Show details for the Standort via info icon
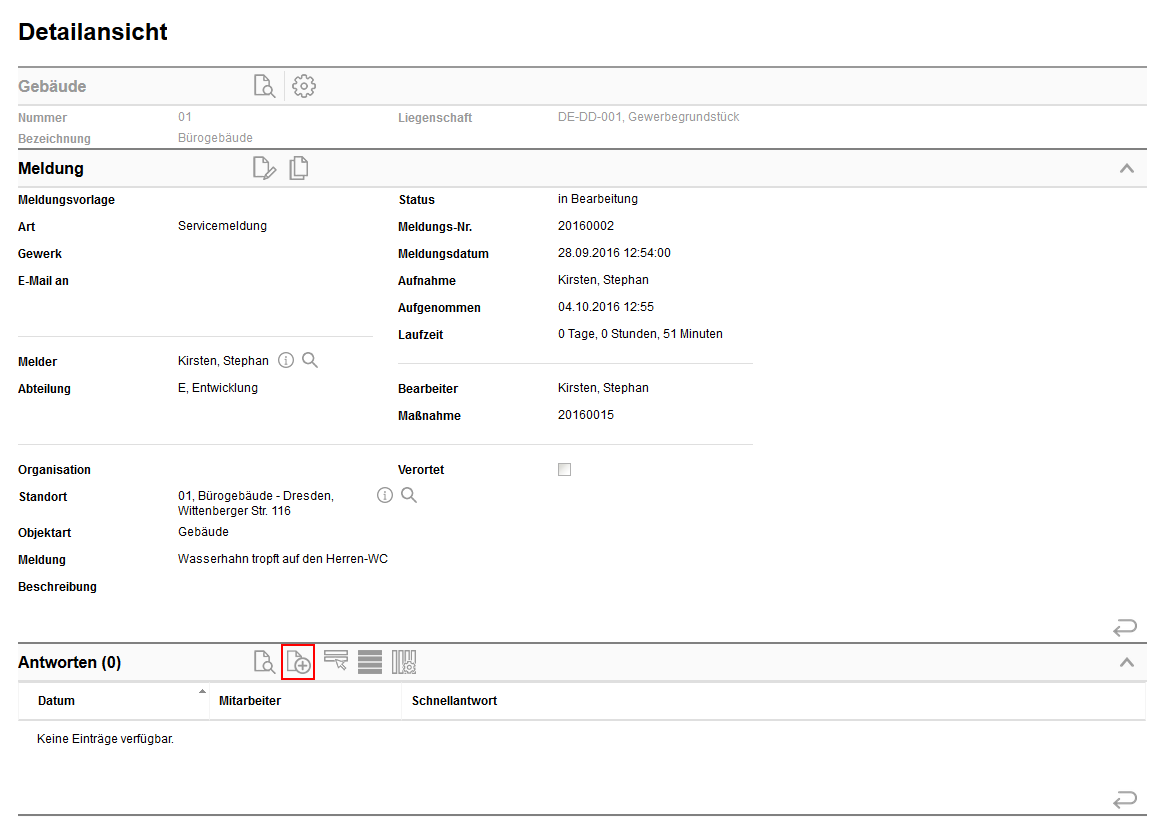Screen dimensions: 1164x817 point(385,494)
